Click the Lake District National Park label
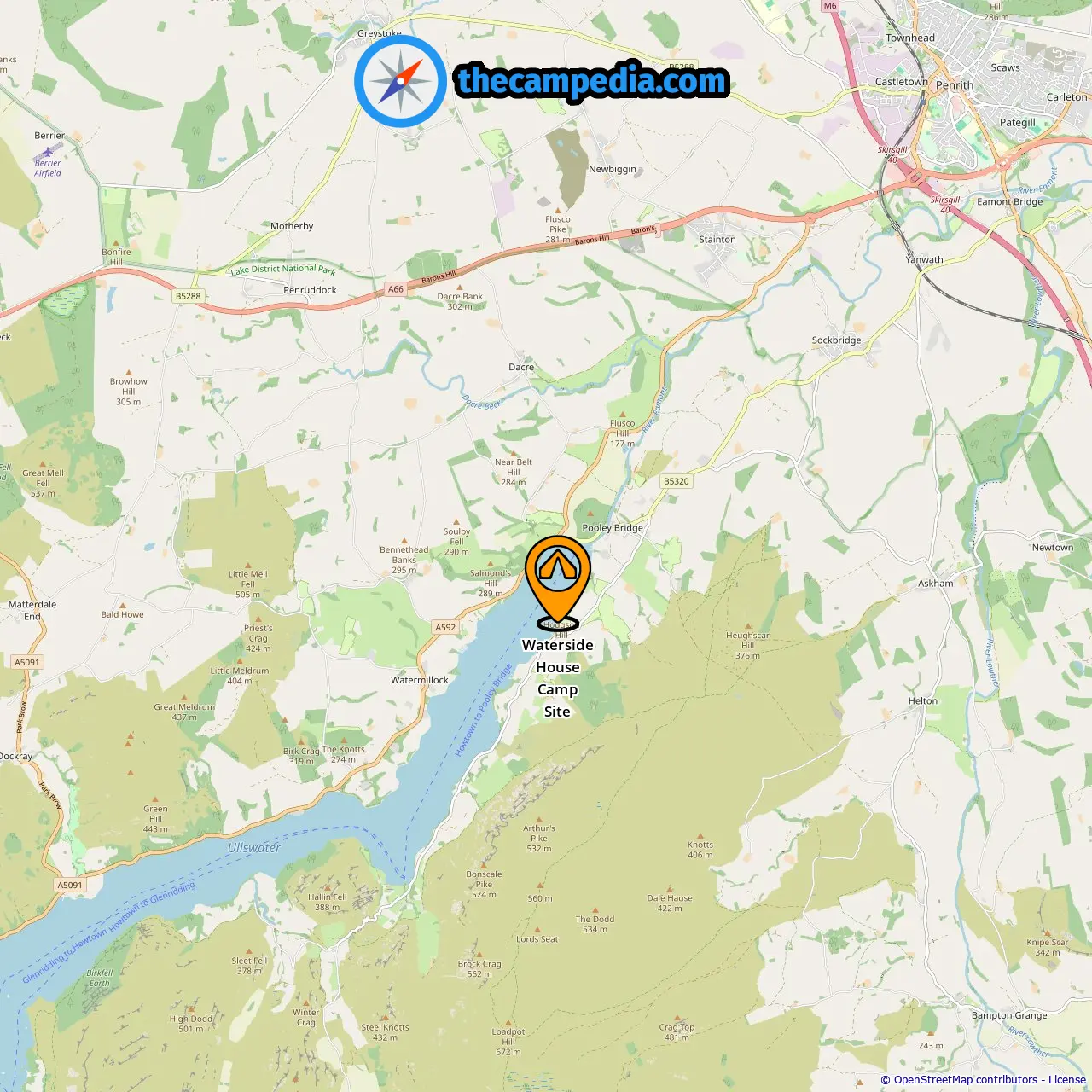Viewport: 1092px width, 1092px height. point(283,269)
